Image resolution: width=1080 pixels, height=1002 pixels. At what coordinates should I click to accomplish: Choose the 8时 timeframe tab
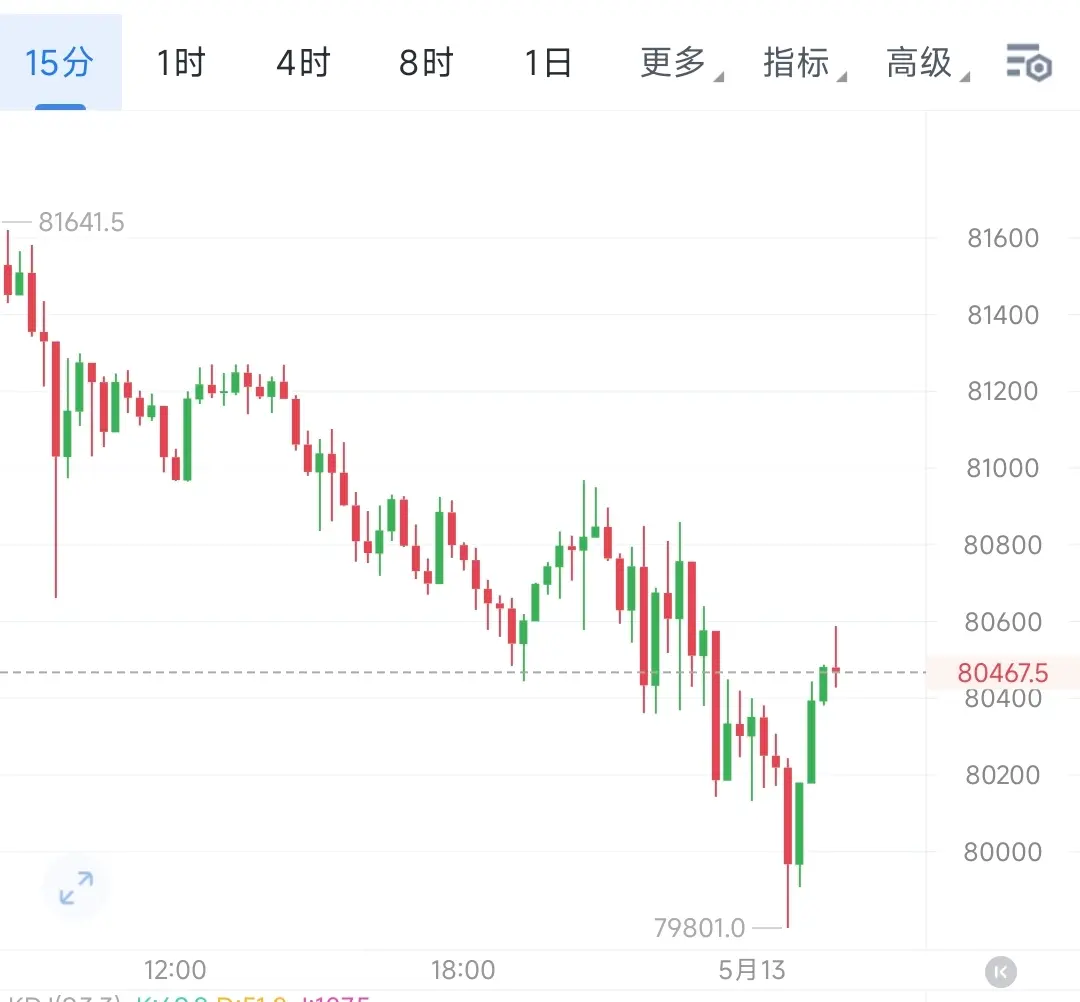click(426, 63)
